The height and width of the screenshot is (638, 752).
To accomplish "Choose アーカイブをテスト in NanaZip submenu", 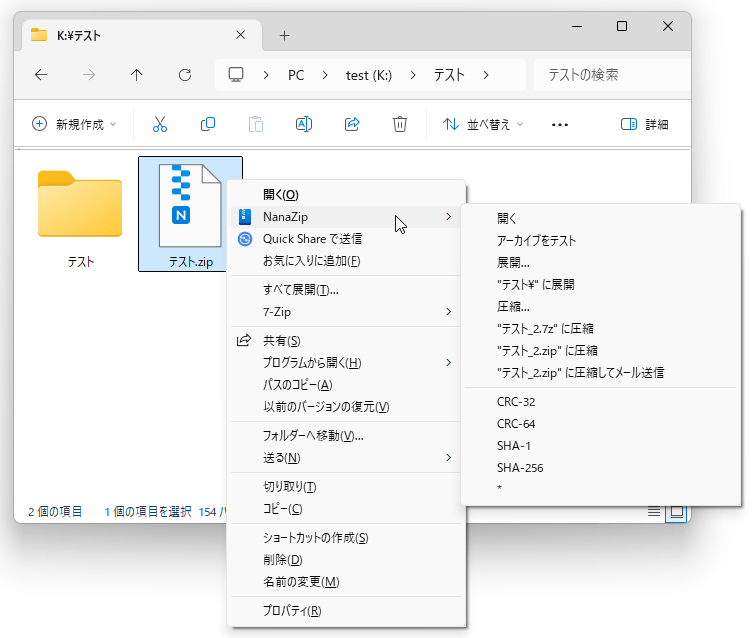I will 600,241.
